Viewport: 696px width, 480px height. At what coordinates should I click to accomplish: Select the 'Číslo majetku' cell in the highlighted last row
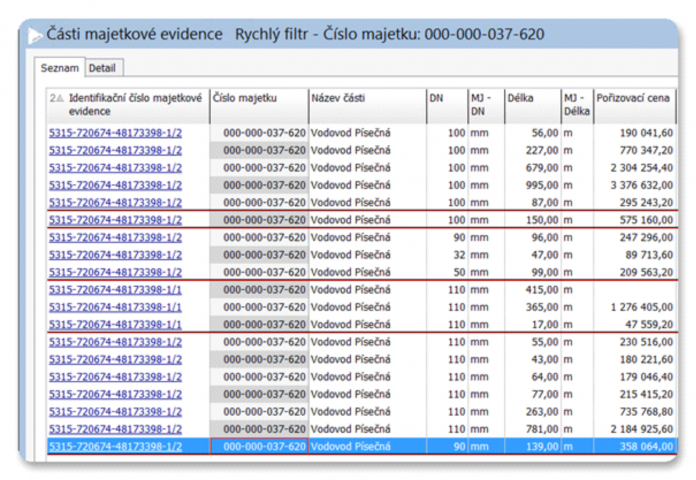[259, 446]
